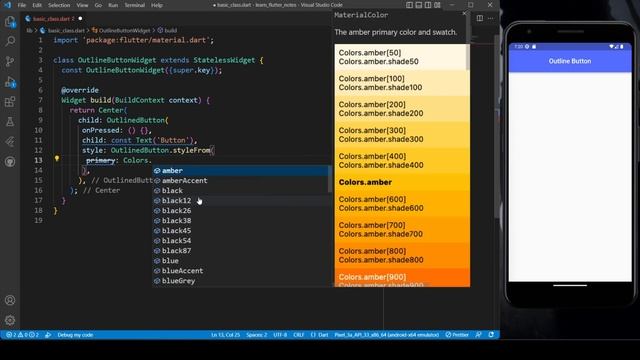This screenshot has height=360, width=640.
Task: Click the build breadcrumb segment
Action: coord(167,30)
